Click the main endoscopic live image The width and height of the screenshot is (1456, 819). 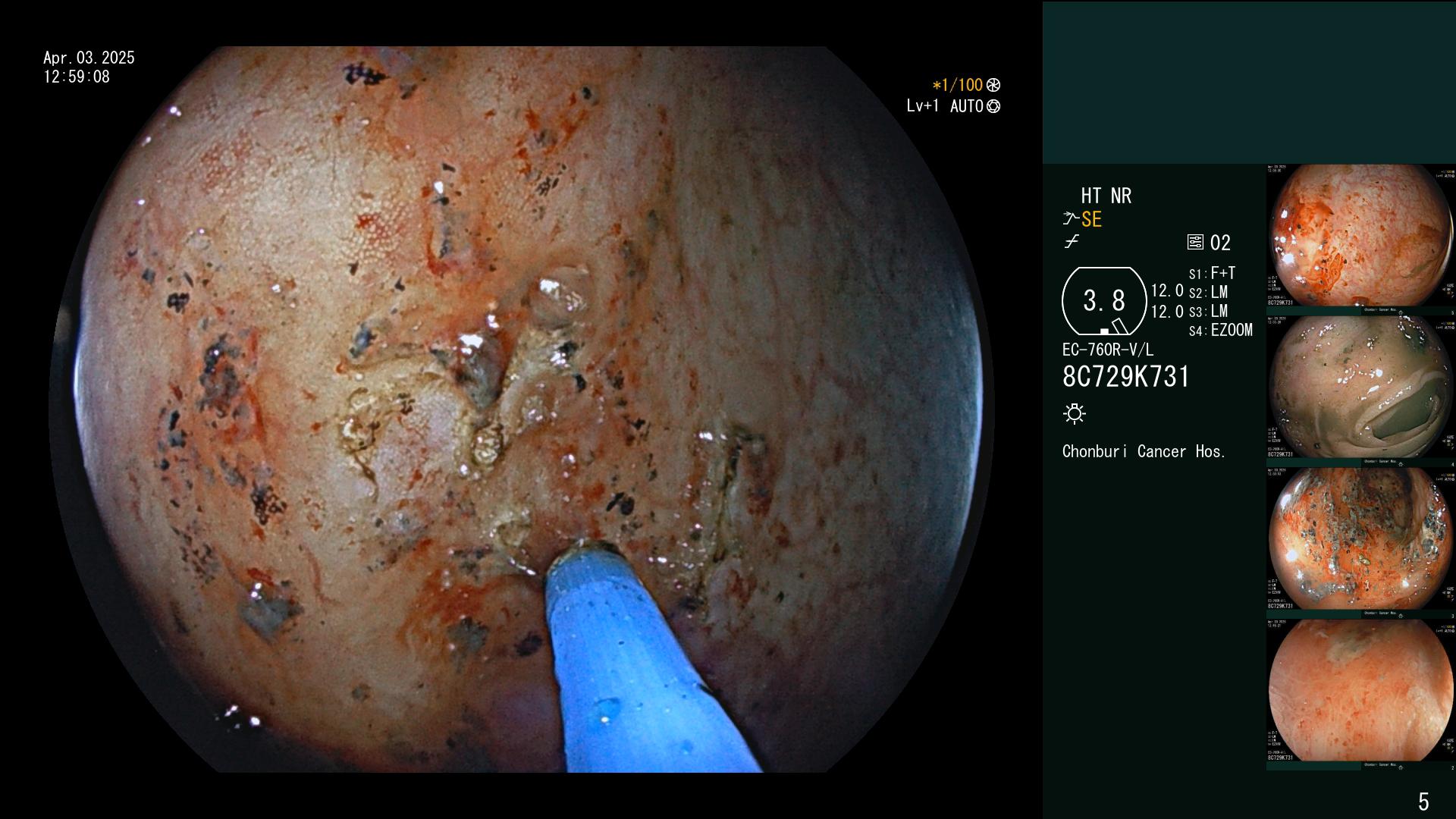coord(522,409)
